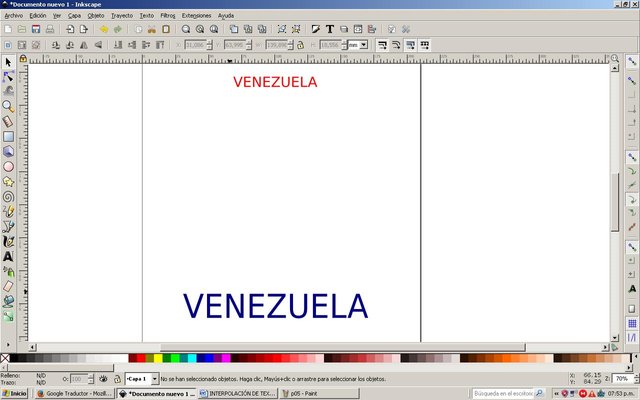This screenshot has width=640, height=400.
Task: Select the Connector tool
Action: pyautogui.click(x=8, y=316)
